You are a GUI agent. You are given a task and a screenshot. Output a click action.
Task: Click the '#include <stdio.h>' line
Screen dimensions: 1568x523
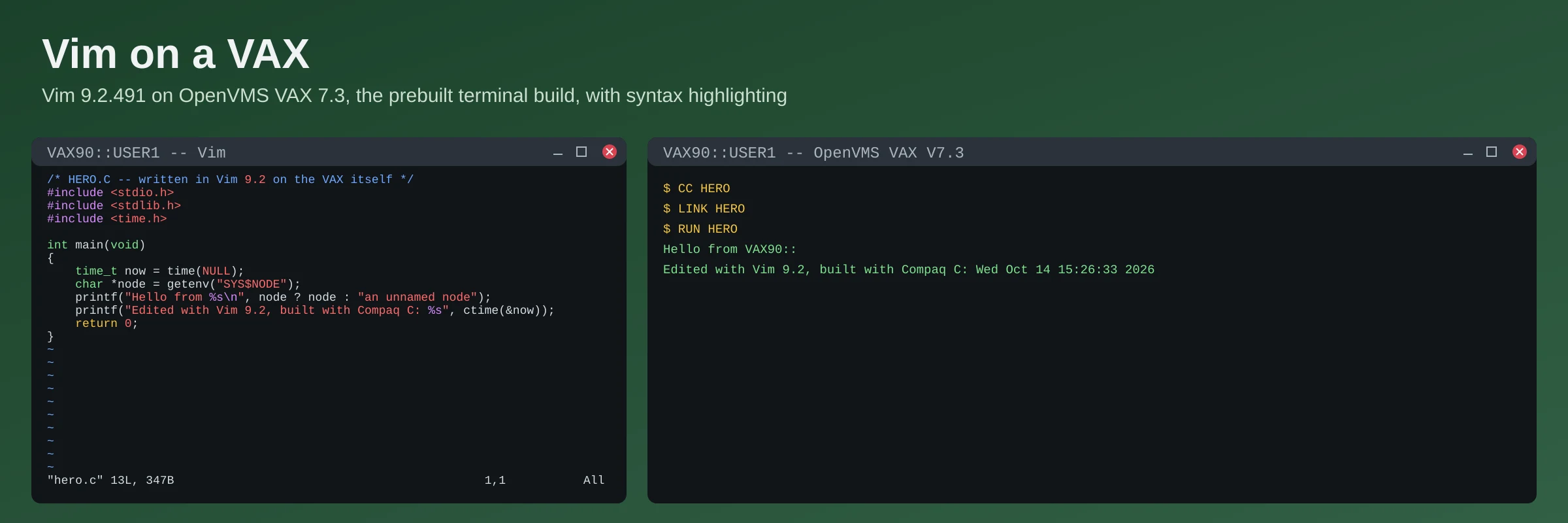pyautogui.click(x=110, y=192)
